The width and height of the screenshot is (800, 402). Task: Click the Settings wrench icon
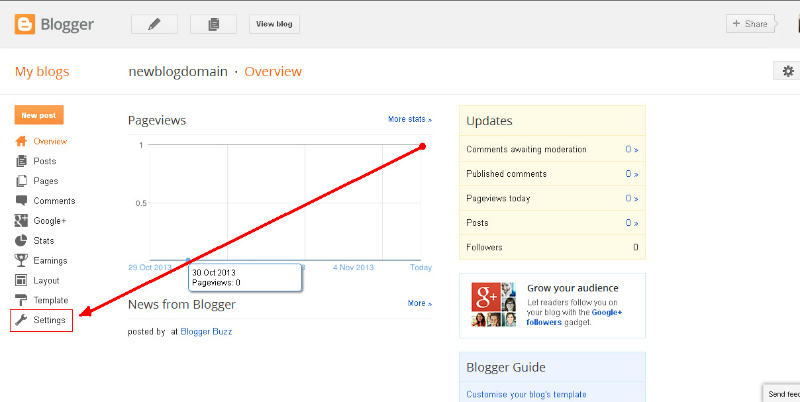(21, 320)
